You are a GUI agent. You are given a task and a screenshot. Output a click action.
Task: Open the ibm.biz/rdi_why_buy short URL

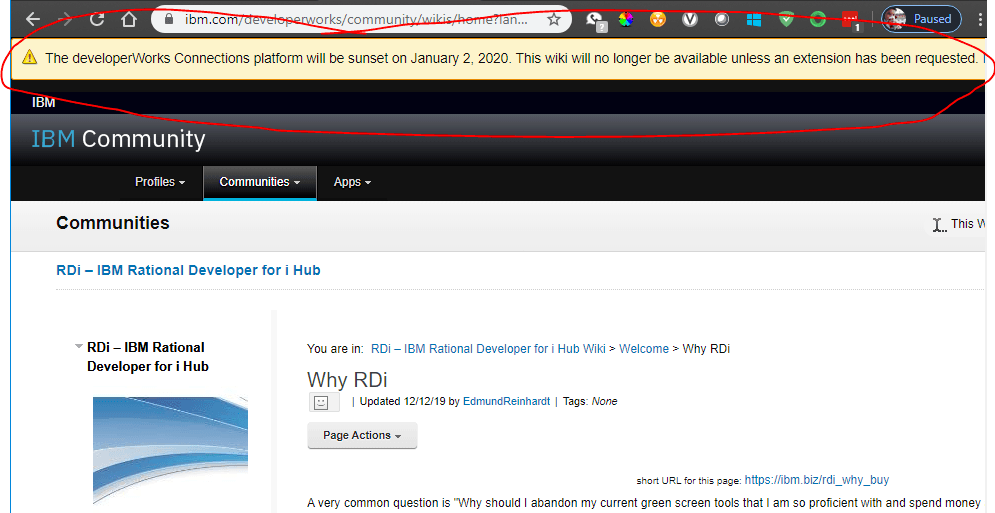coord(817,480)
